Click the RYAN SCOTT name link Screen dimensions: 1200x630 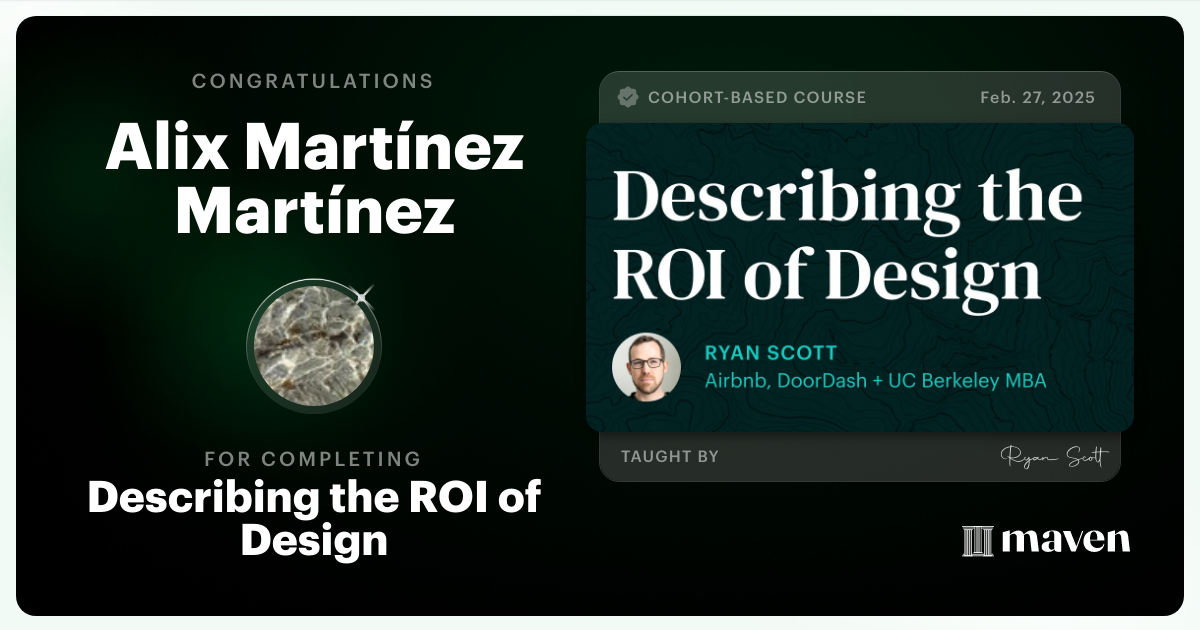point(770,353)
